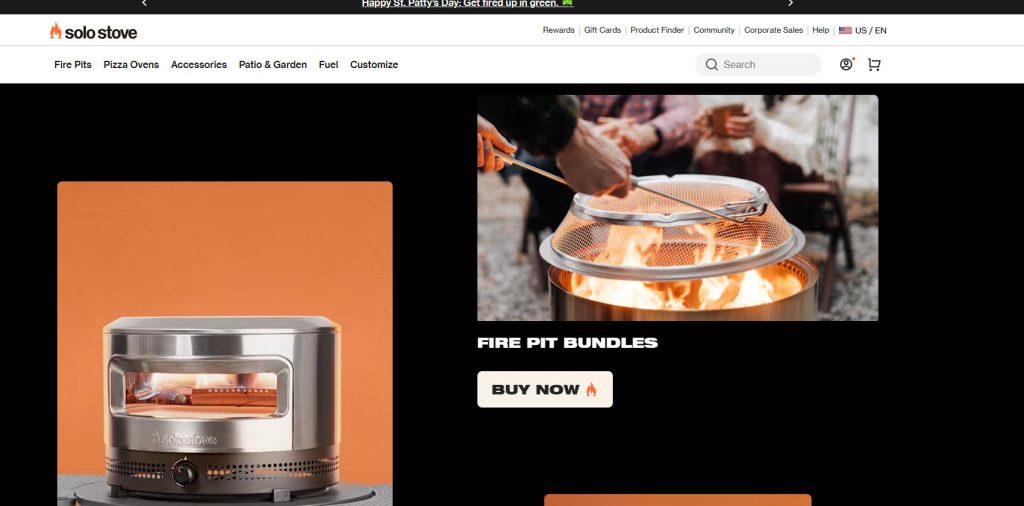The width and height of the screenshot is (1024, 506).
Task: Click flame icon on Buy Now button
Action: (x=591, y=390)
